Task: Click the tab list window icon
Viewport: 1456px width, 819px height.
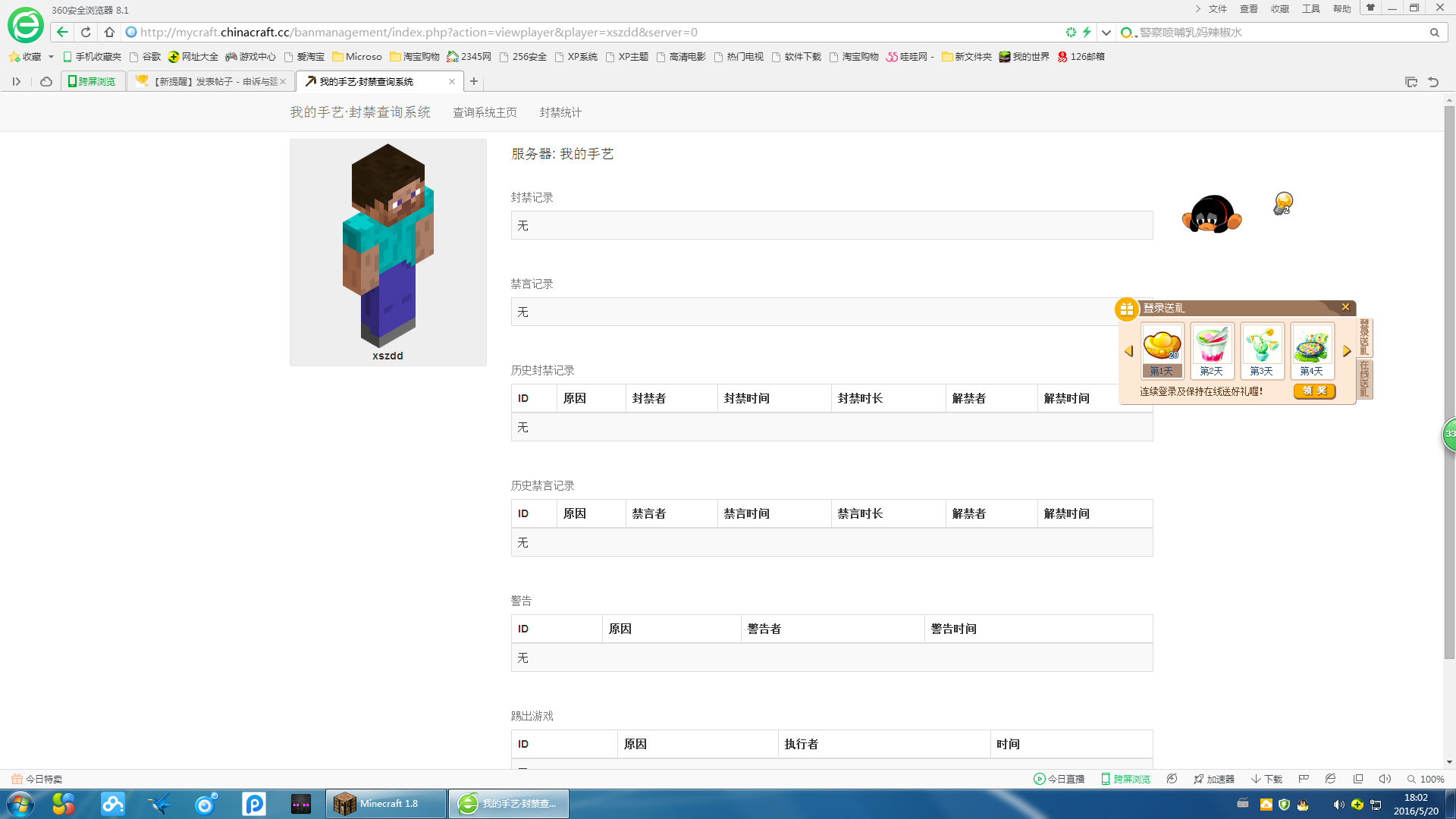Action: tap(1411, 82)
